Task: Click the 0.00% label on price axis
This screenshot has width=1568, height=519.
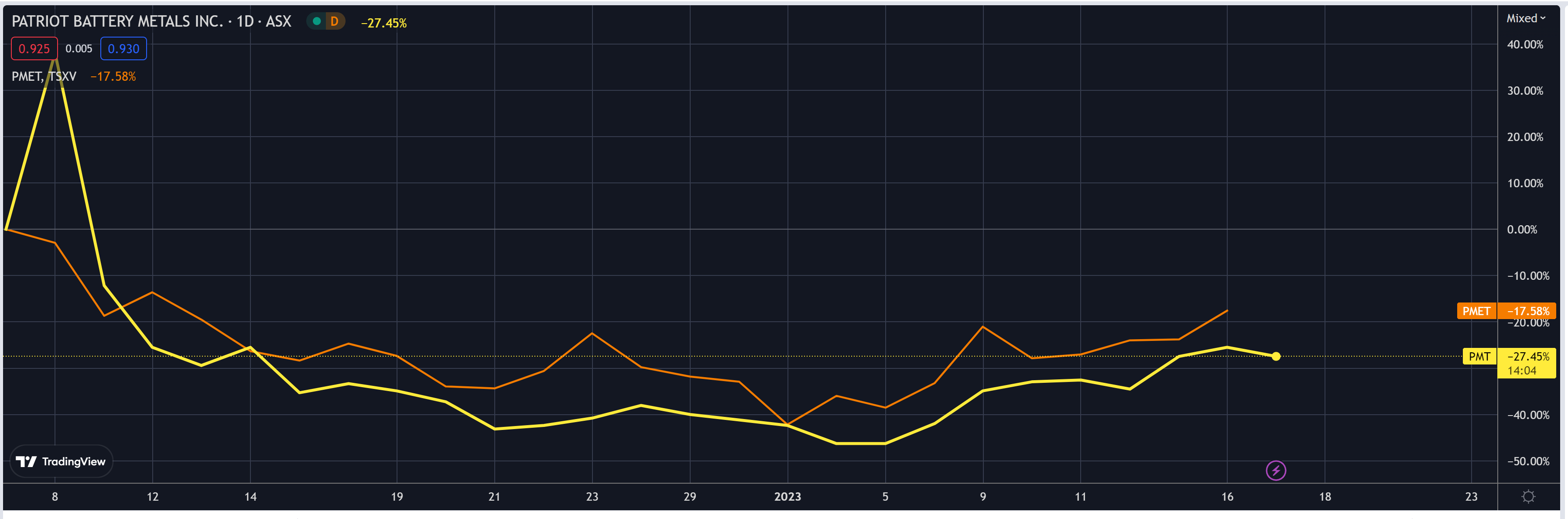Action: pyautogui.click(x=1522, y=230)
